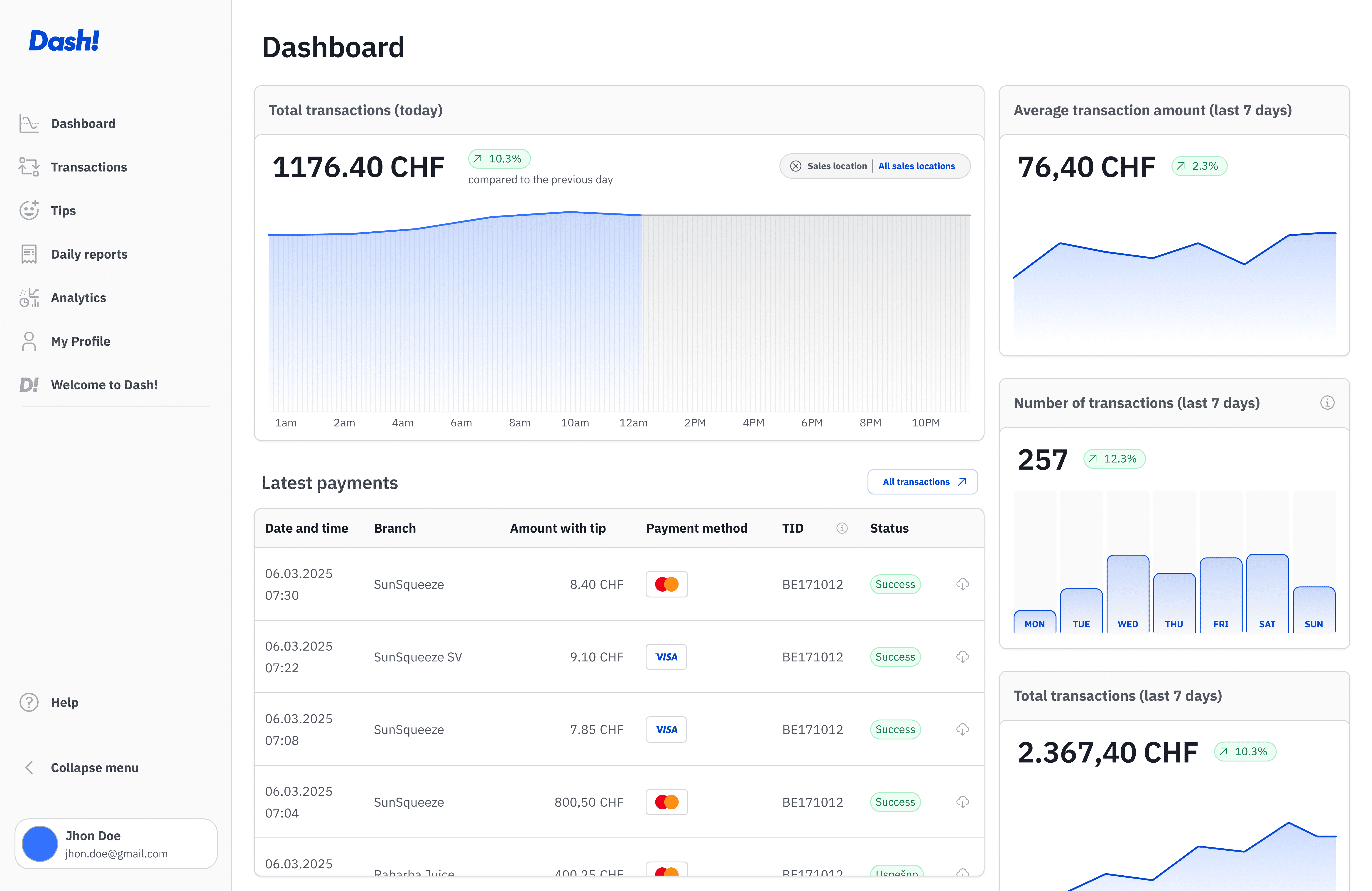1372x891 pixels.
Task: Open the Jhon Doe account card
Action: [x=116, y=844]
